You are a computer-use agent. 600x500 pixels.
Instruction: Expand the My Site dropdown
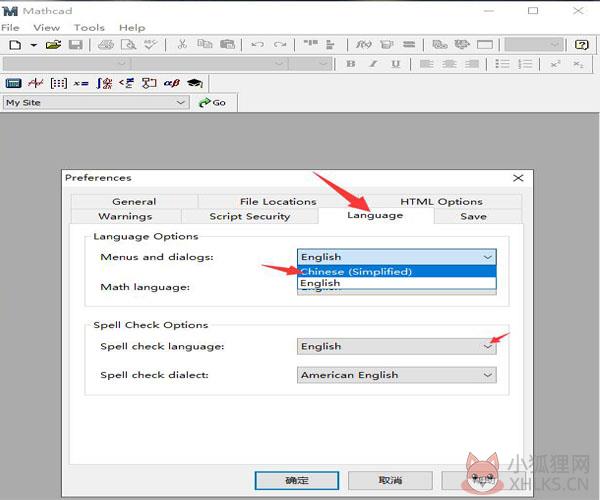click(180, 103)
